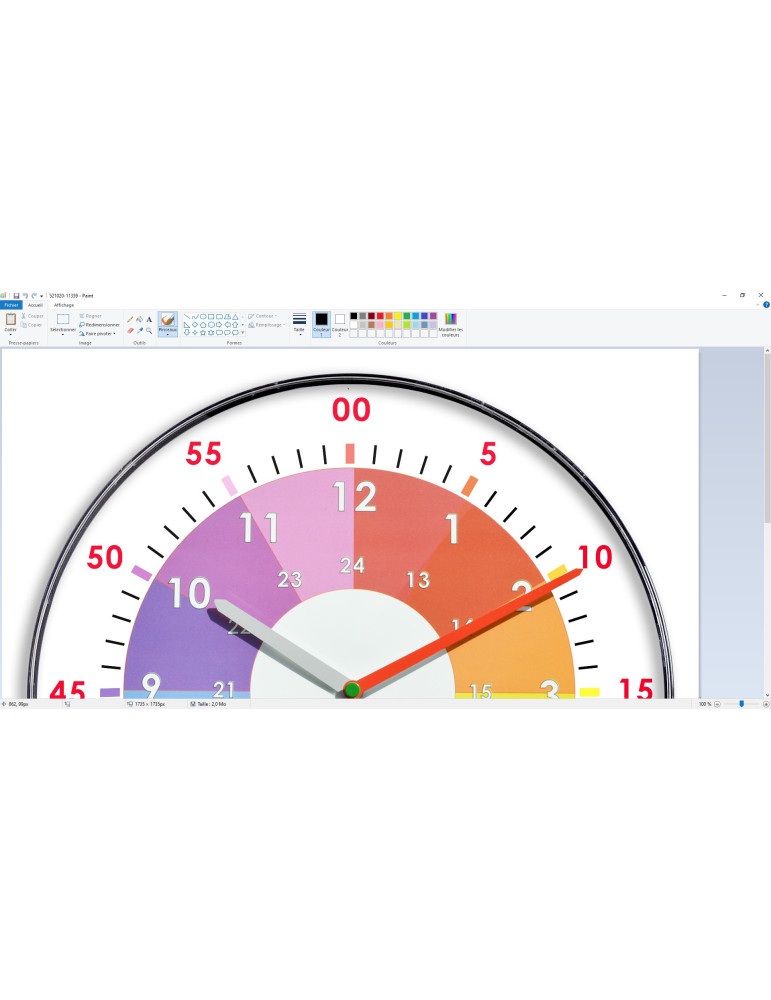Open Paint Help question mark icon
The height and width of the screenshot is (1000, 771).
tap(766, 304)
